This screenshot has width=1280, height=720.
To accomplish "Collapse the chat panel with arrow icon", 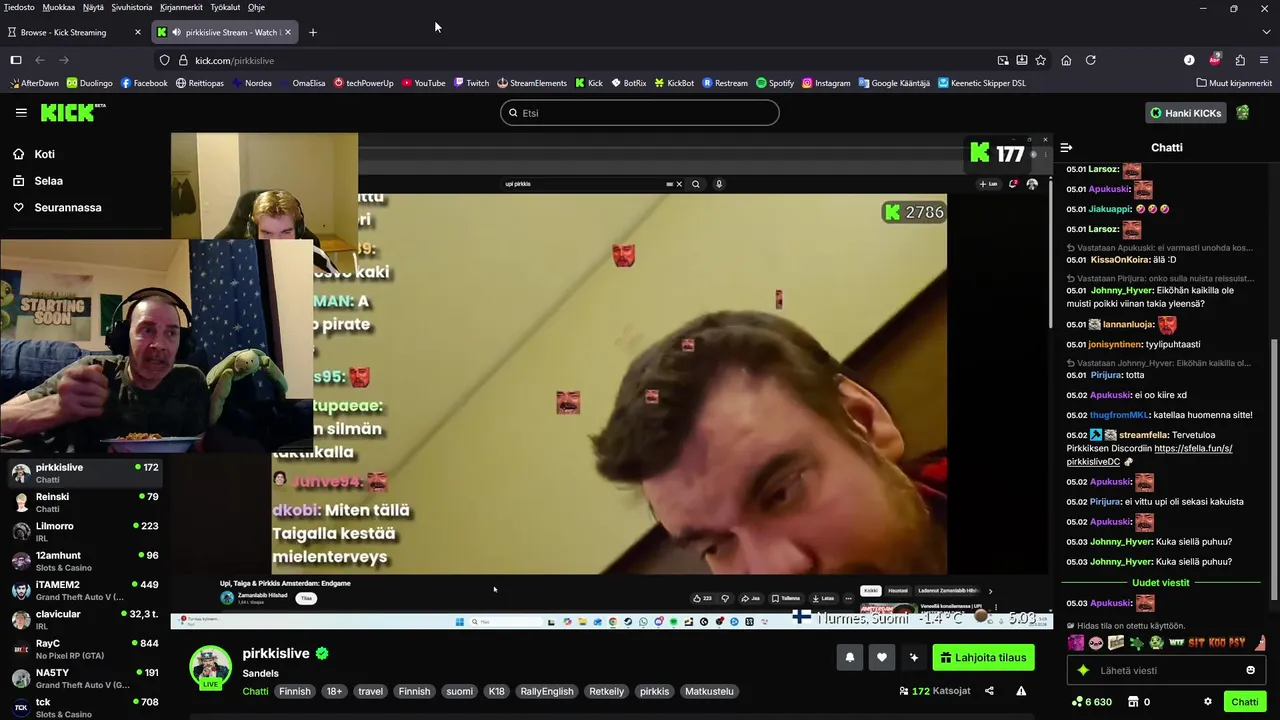I will [x=1066, y=147].
